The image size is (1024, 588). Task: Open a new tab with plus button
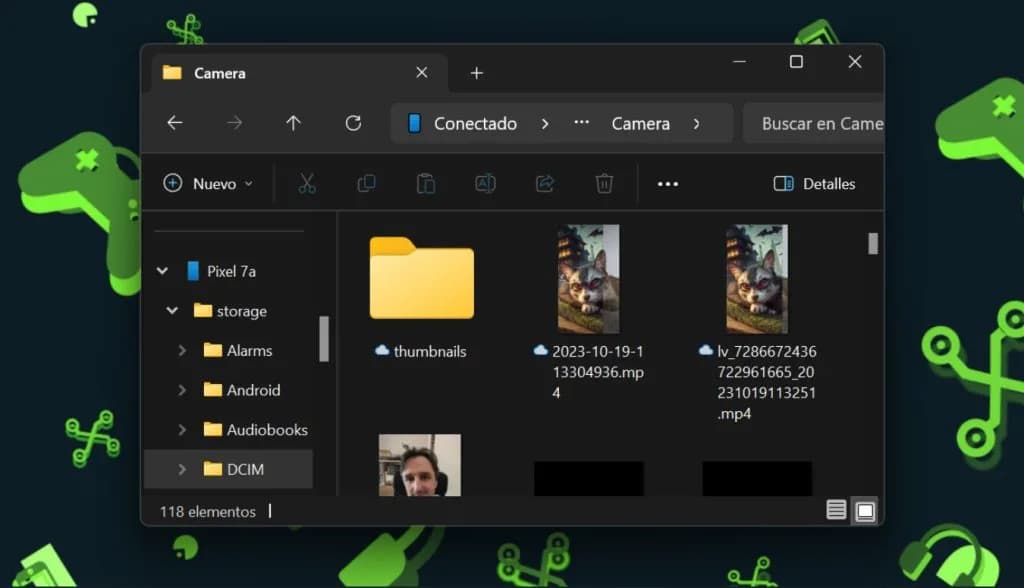point(477,73)
